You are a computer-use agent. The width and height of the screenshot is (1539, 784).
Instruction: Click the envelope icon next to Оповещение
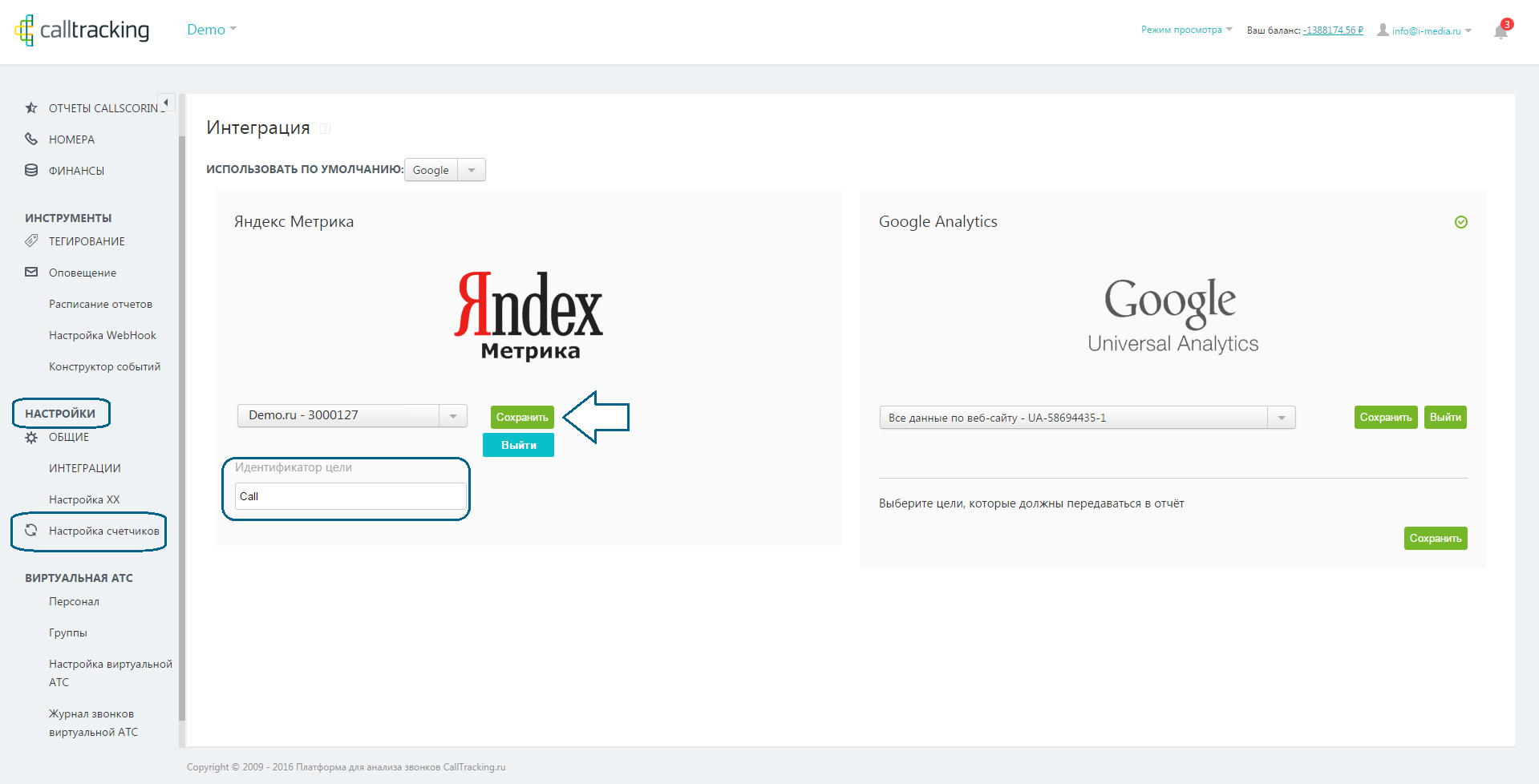(31, 272)
